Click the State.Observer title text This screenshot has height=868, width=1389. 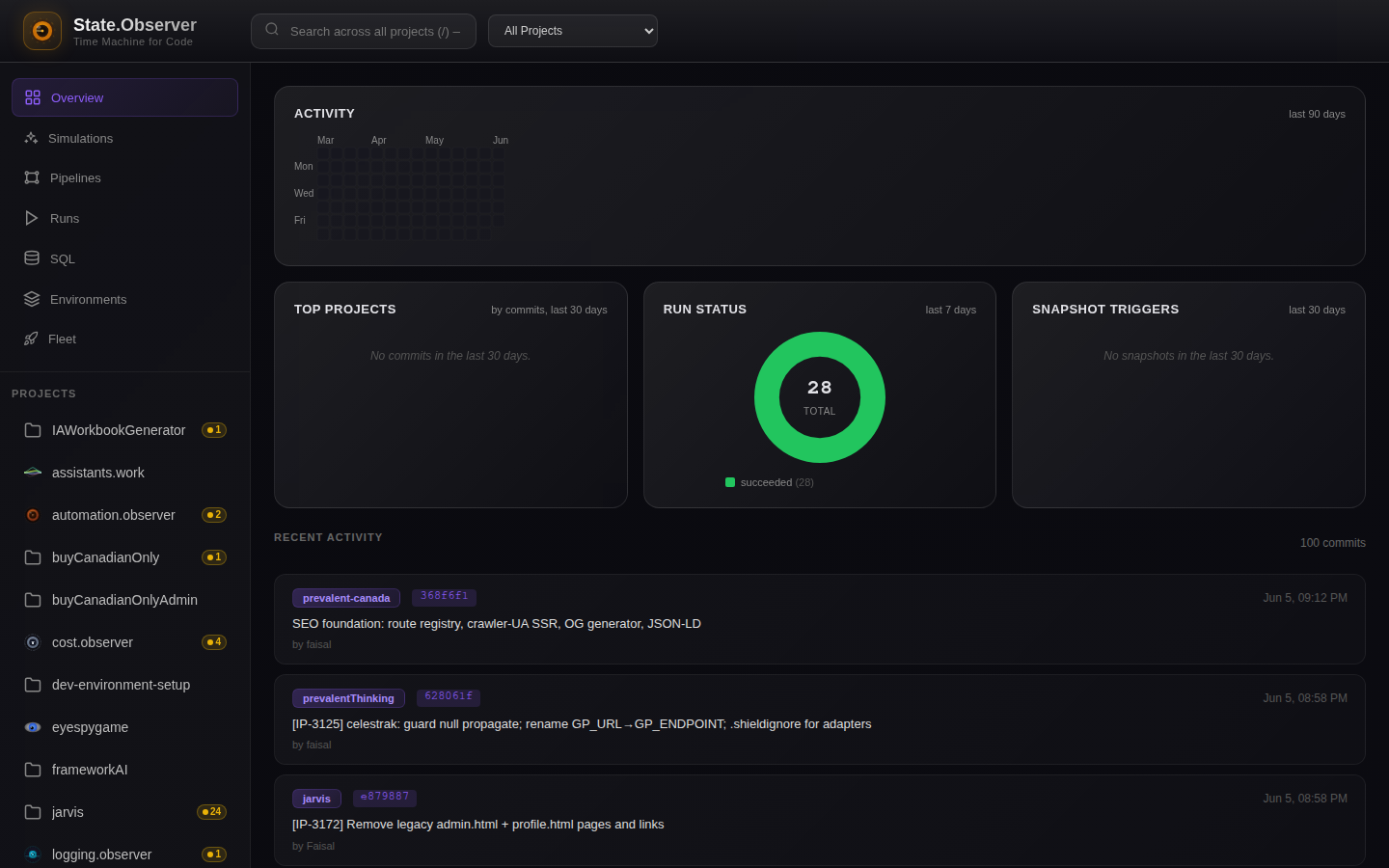pyautogui.click(x=135, y=25)
